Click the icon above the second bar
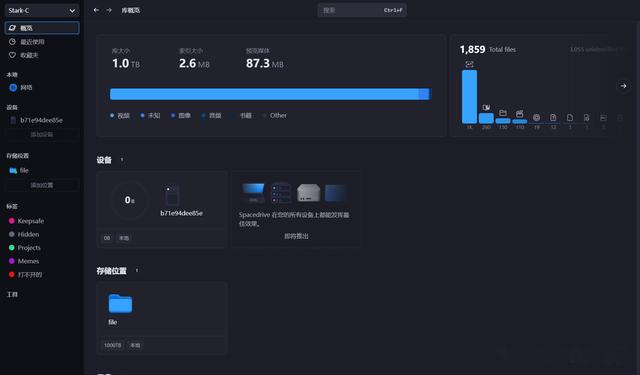Image resolution: width=640 pixels, height=375 pixels. 486,108
